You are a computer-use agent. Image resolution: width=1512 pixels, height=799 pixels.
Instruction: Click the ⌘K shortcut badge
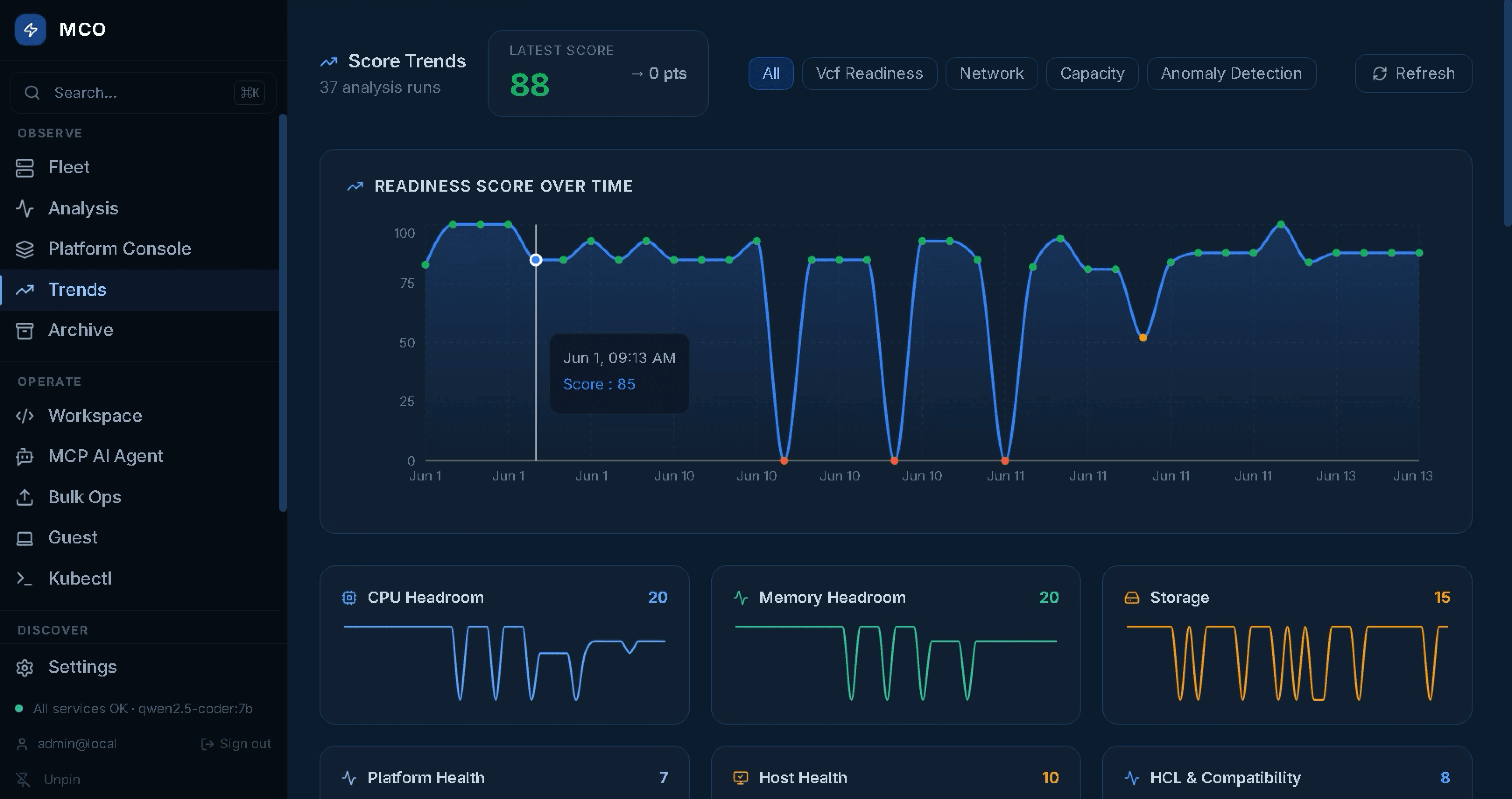point(250,93)
